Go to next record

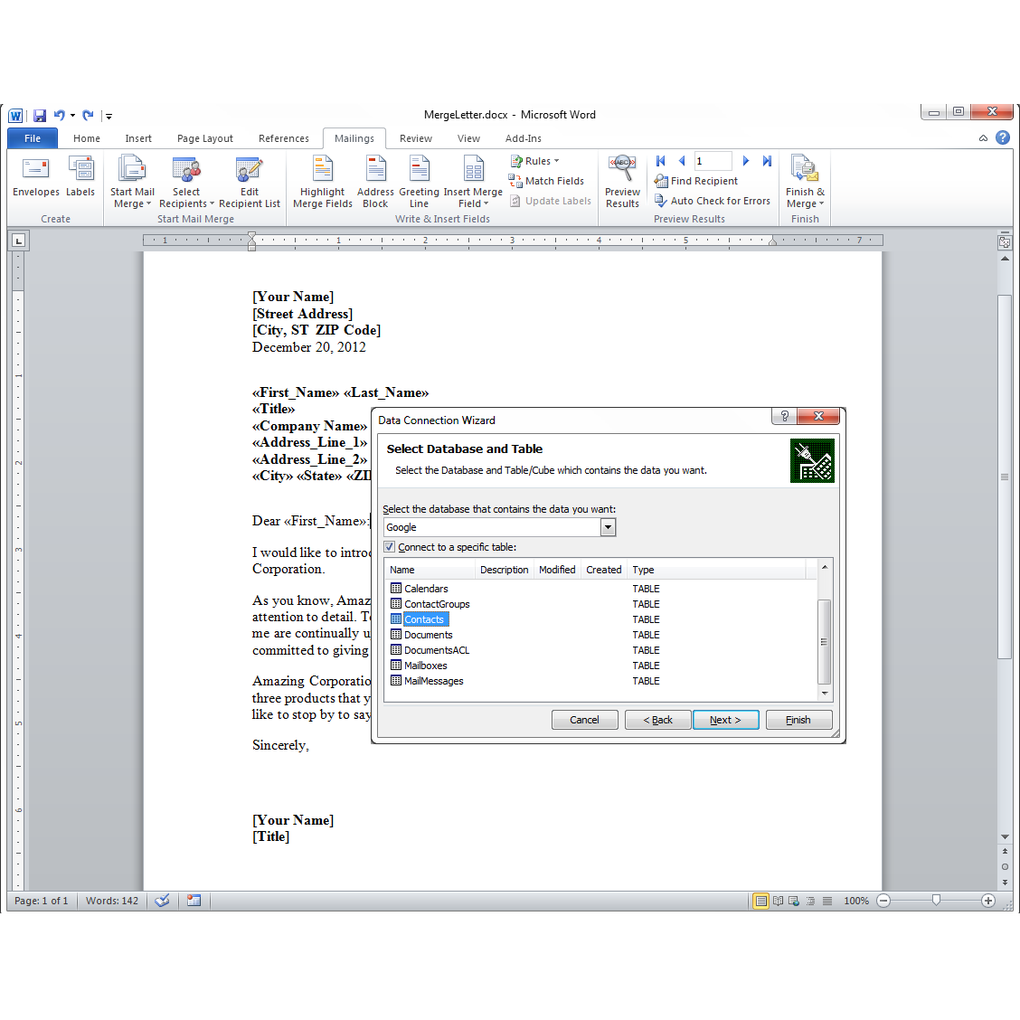pos(745,161)
